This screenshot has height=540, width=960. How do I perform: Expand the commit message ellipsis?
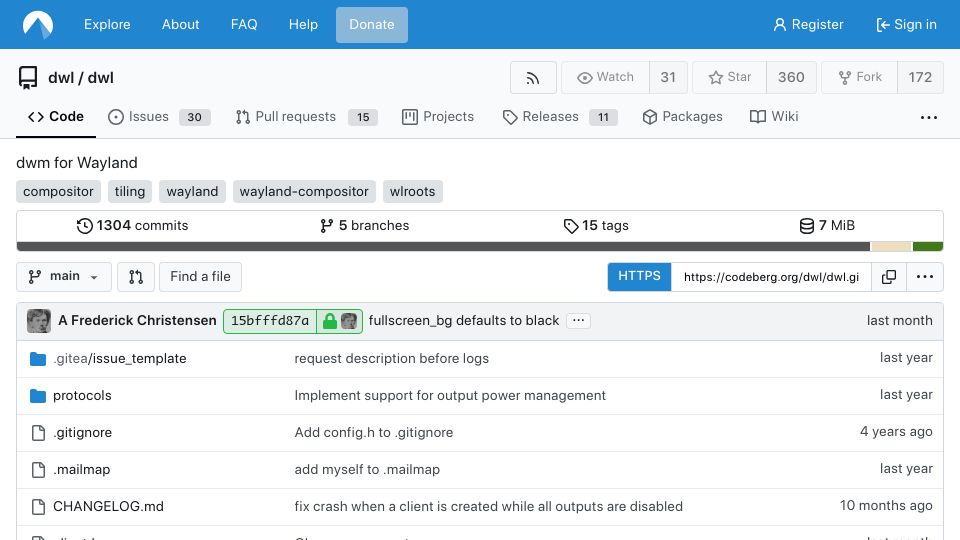[x=578, y=321]
